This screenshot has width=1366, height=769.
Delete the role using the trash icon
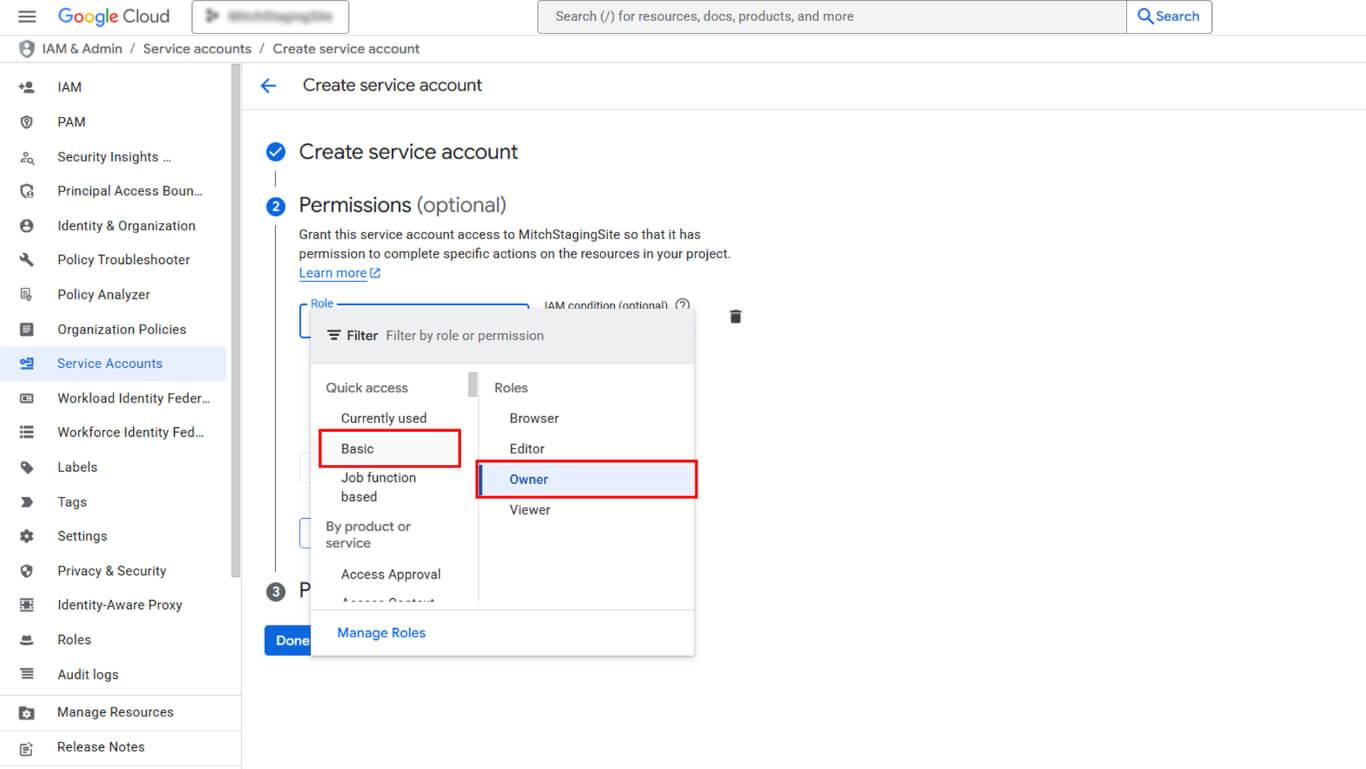(x=736, y=317)
